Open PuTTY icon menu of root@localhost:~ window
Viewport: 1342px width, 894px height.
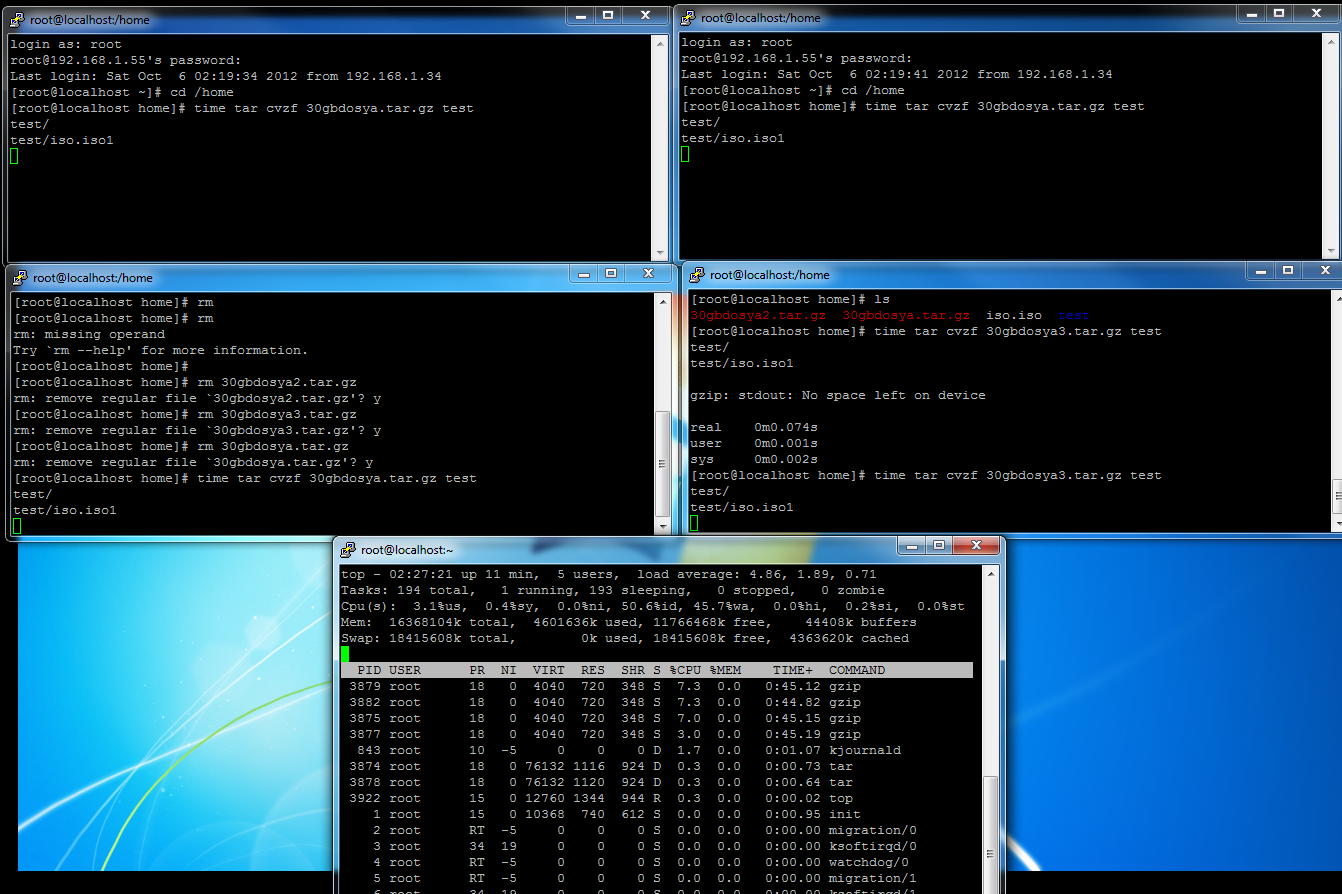coord(348,549)
